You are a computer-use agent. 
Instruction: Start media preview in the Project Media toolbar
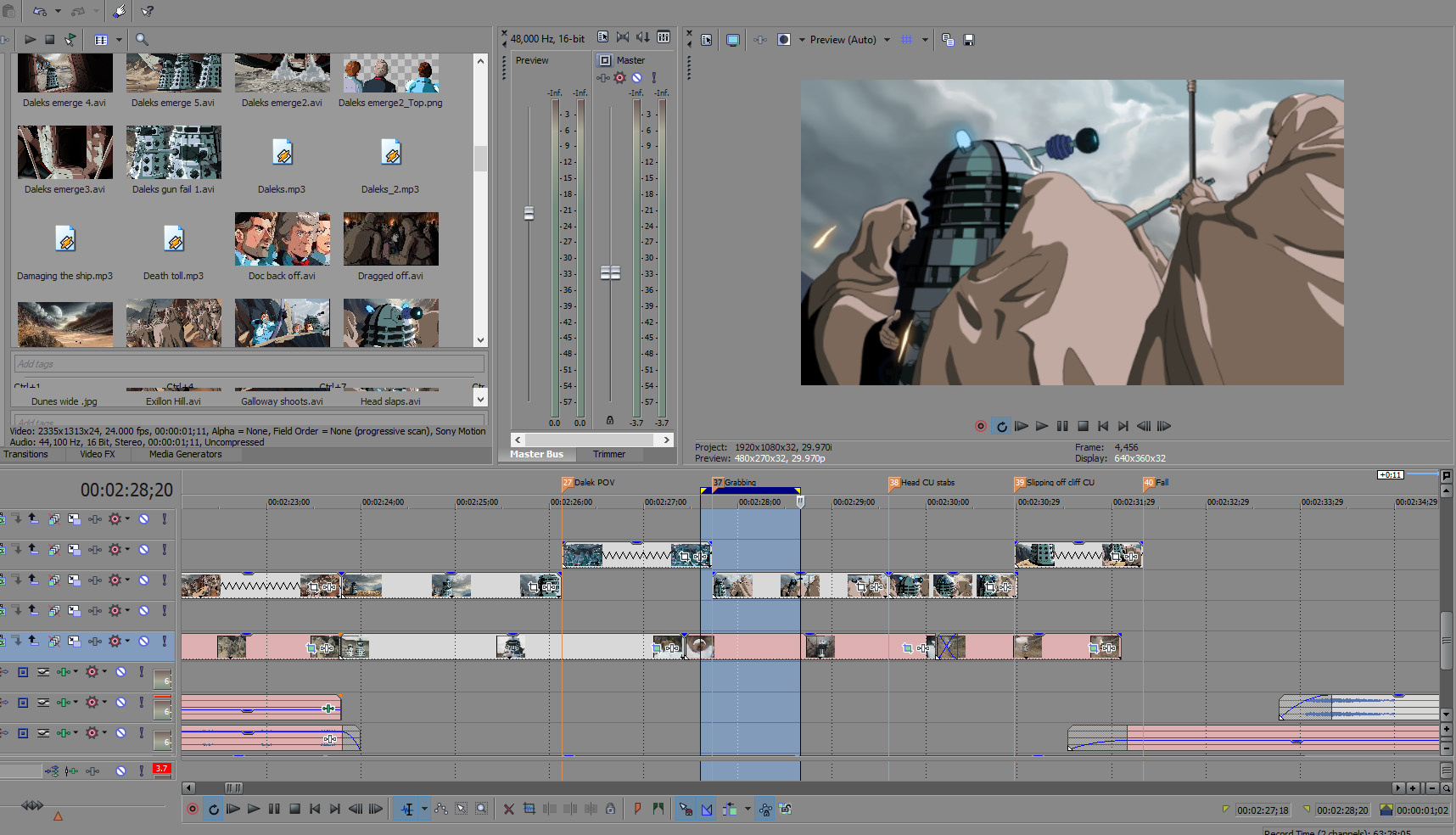click(x=30, y=39)
